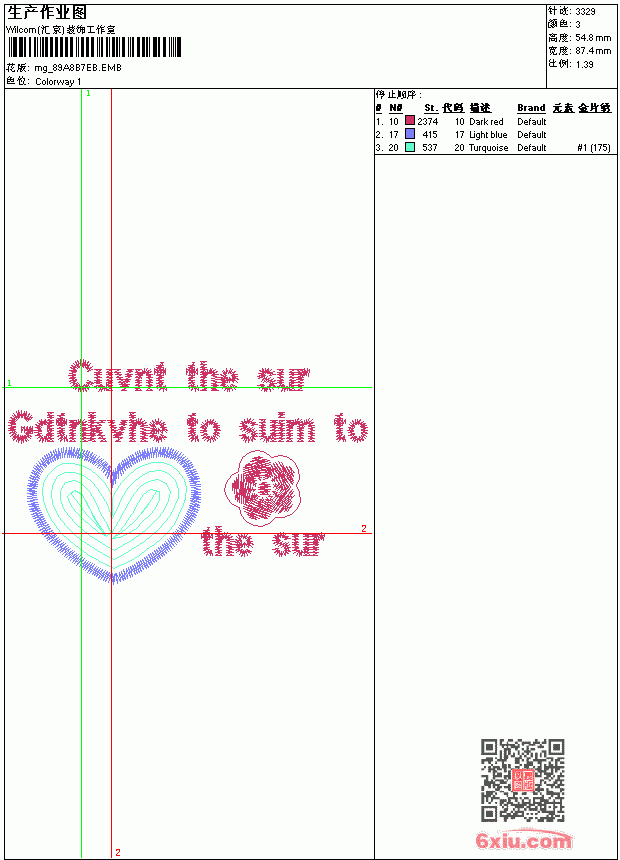Click the green guide marker labeled 1 on top
This screenshot has height=860, width=620.
click(88, 94)
